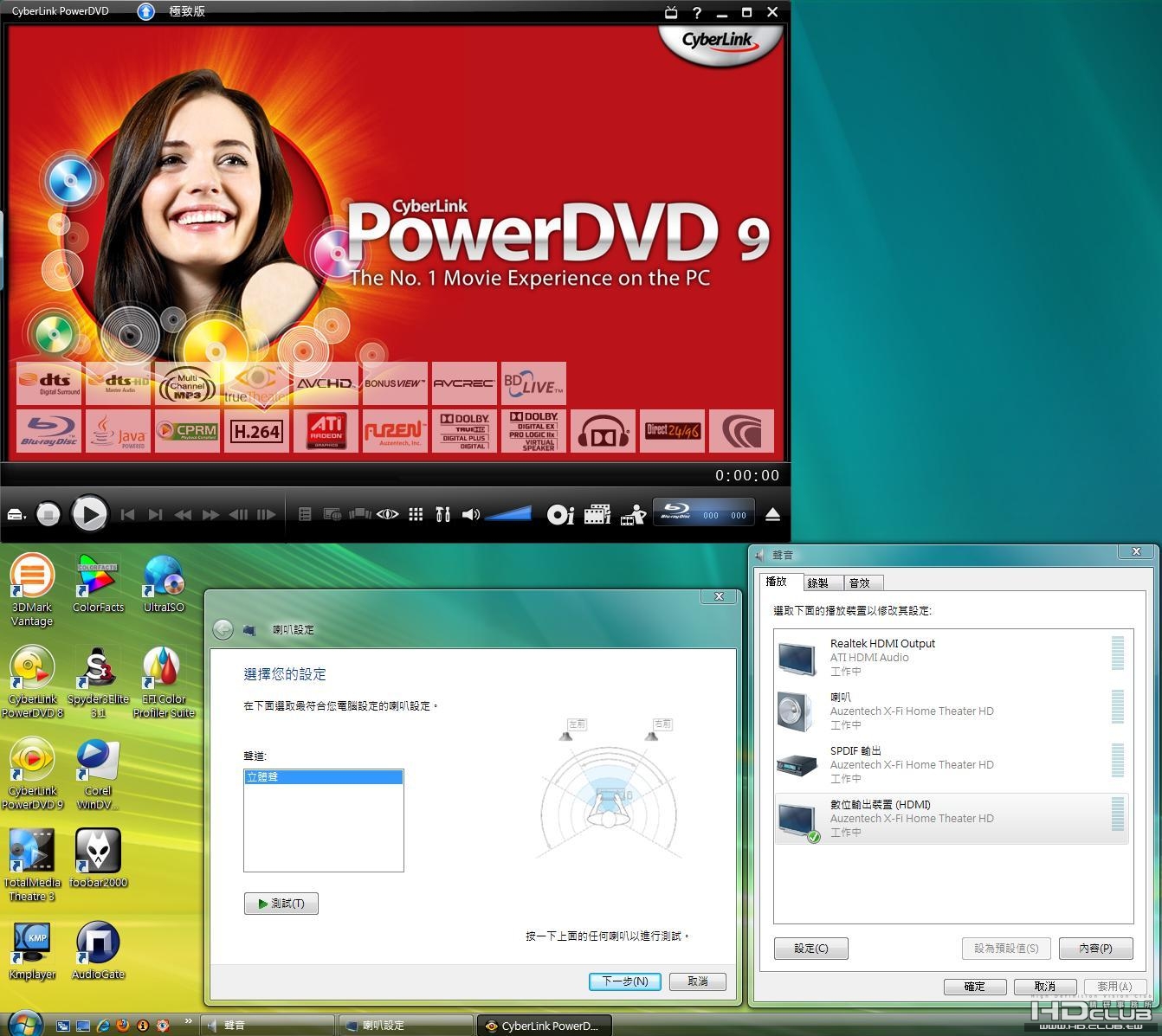Eject disc with the eject button

(773, 515)
